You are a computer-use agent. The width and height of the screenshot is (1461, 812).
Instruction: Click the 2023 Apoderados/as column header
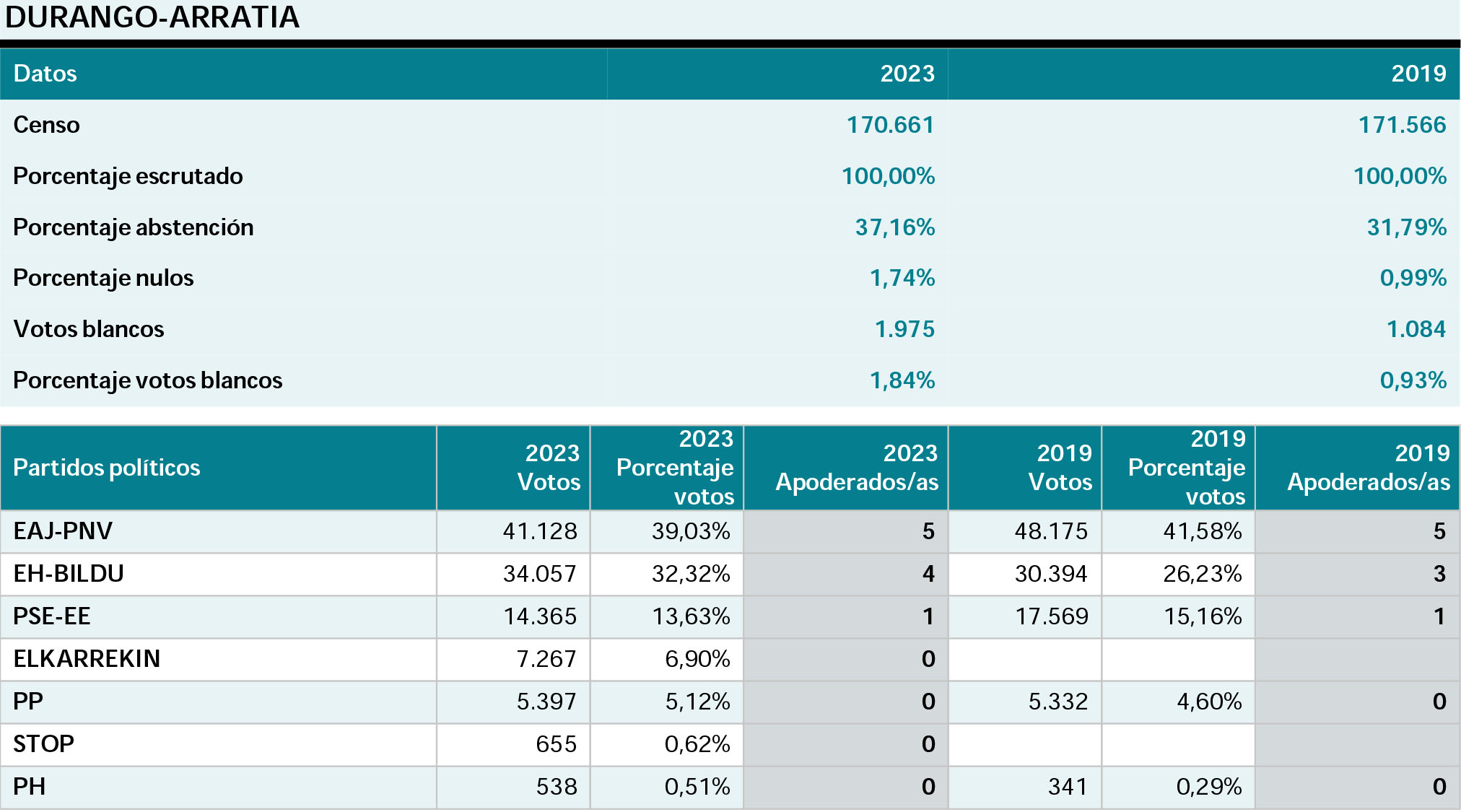point(856,468)
